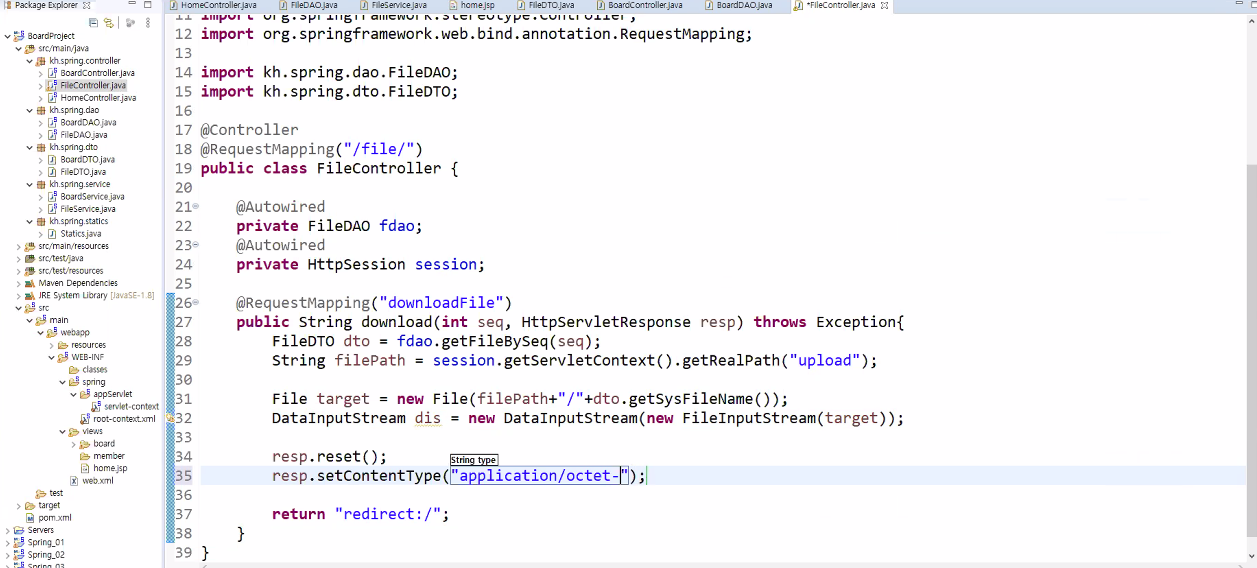Minimize the Package Explorer view
The image size is (1257, 568).
pos(131,5)
